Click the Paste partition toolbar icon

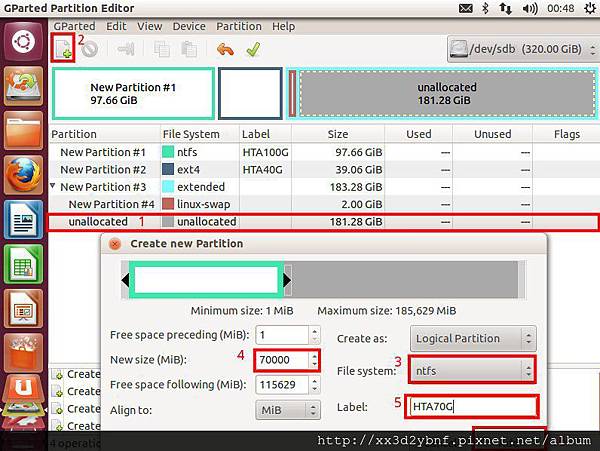pos(189,49)
